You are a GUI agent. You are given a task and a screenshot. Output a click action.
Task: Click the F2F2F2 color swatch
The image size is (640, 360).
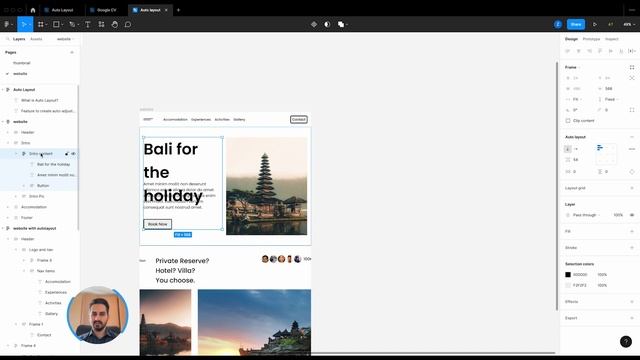coord(568,285)
